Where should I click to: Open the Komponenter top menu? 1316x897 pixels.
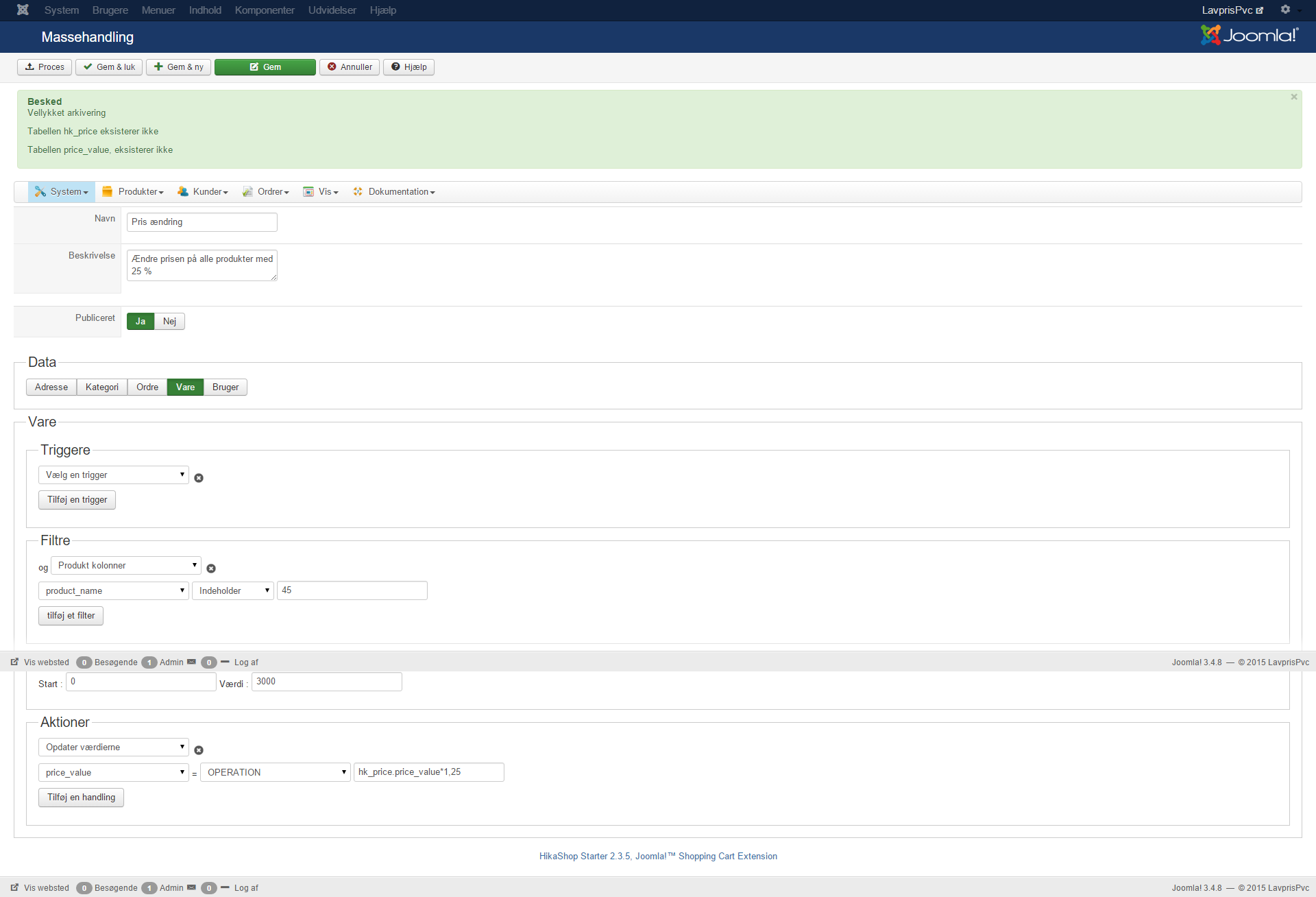click(x=265, y=10)
